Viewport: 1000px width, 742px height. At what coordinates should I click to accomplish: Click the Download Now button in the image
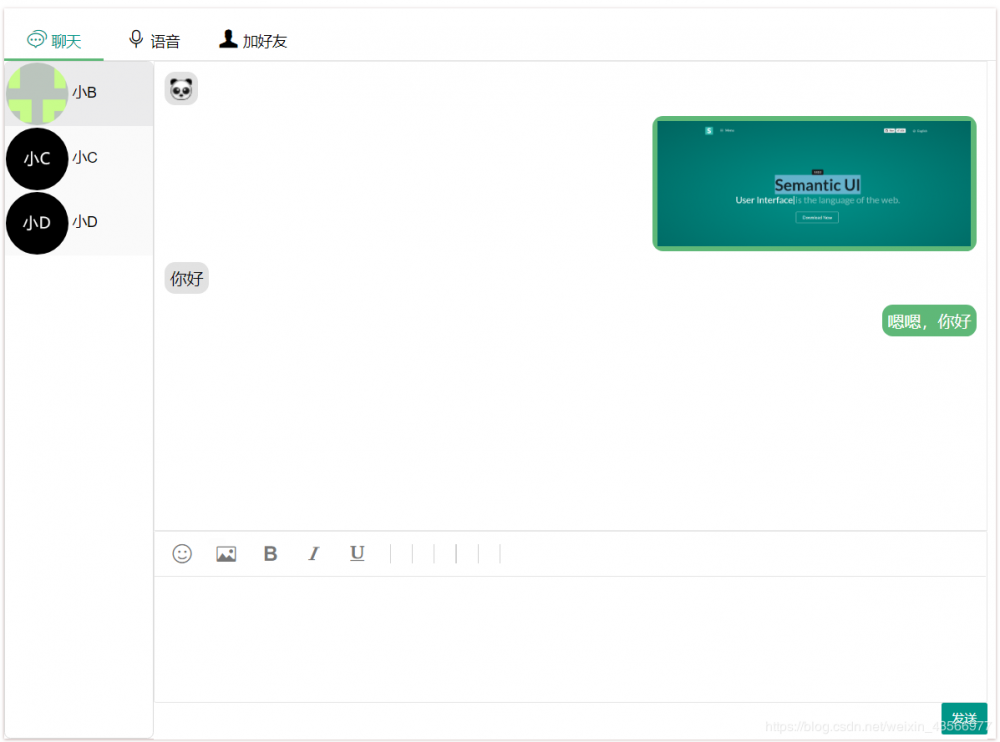coord(816,217)
